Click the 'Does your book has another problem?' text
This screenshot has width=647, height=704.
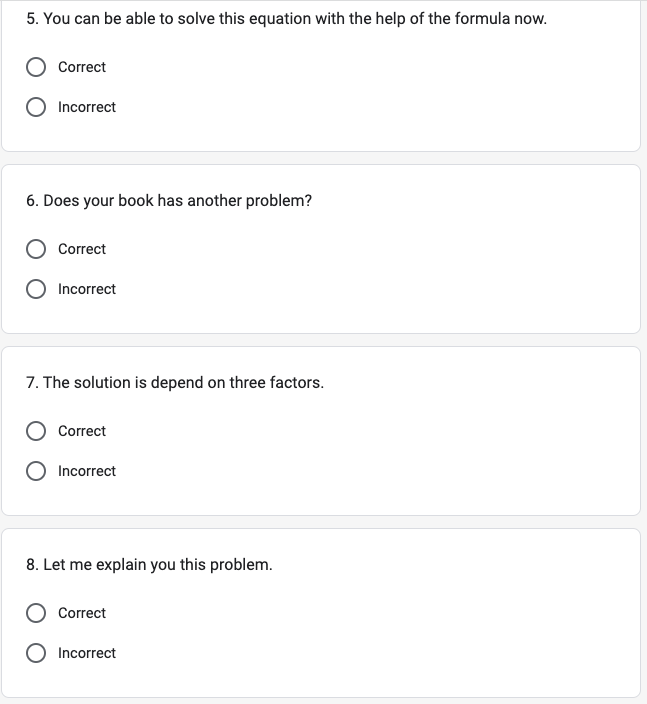tap(169, 201)
